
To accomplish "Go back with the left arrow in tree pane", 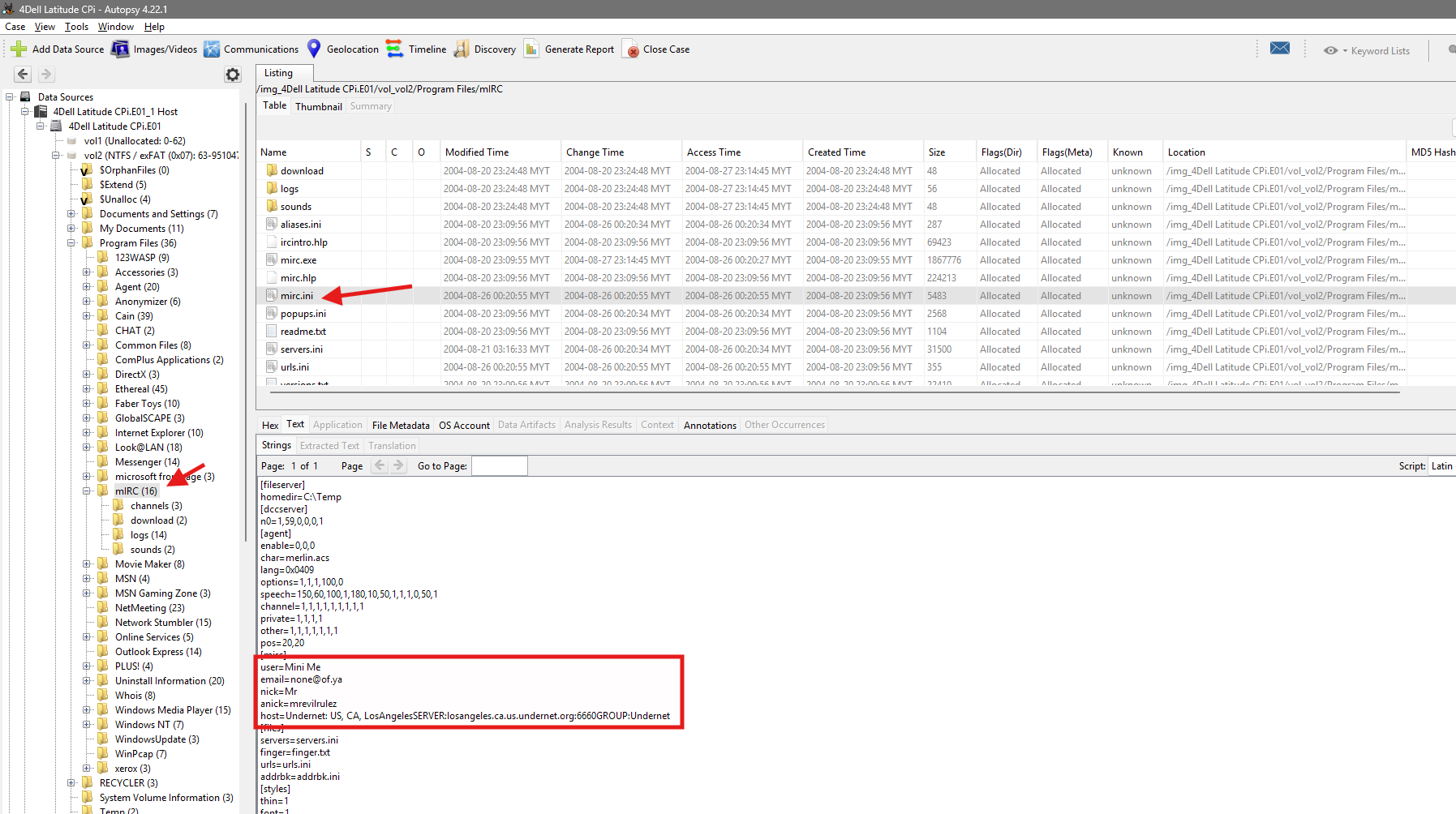I will pyautogui.click(x=23, y=75).
